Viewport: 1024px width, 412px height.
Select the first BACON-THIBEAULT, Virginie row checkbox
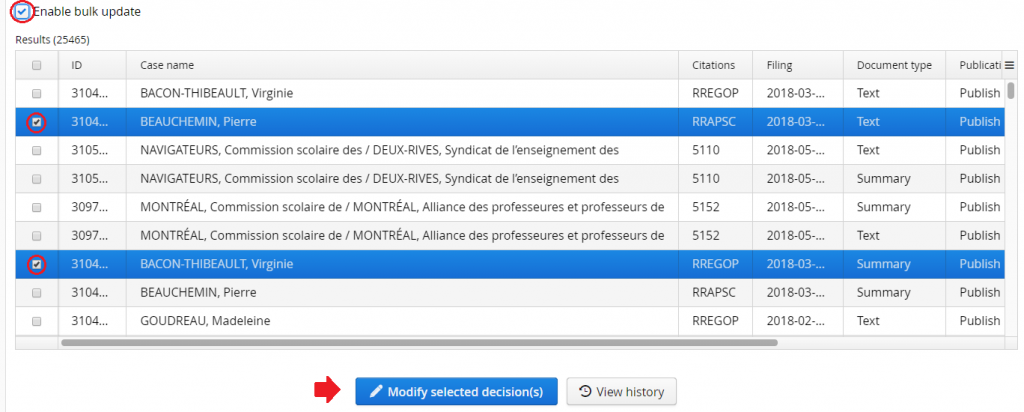pyautogui.click(x=37, y=94)
